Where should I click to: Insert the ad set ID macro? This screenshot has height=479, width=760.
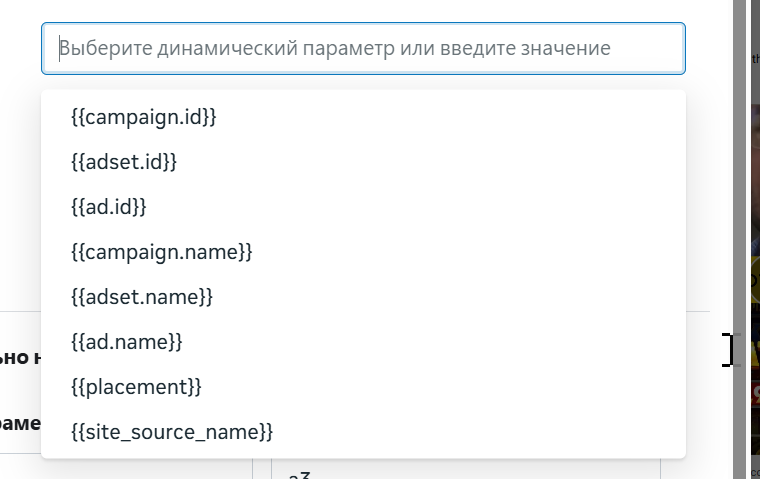click(x=124, y=162)
